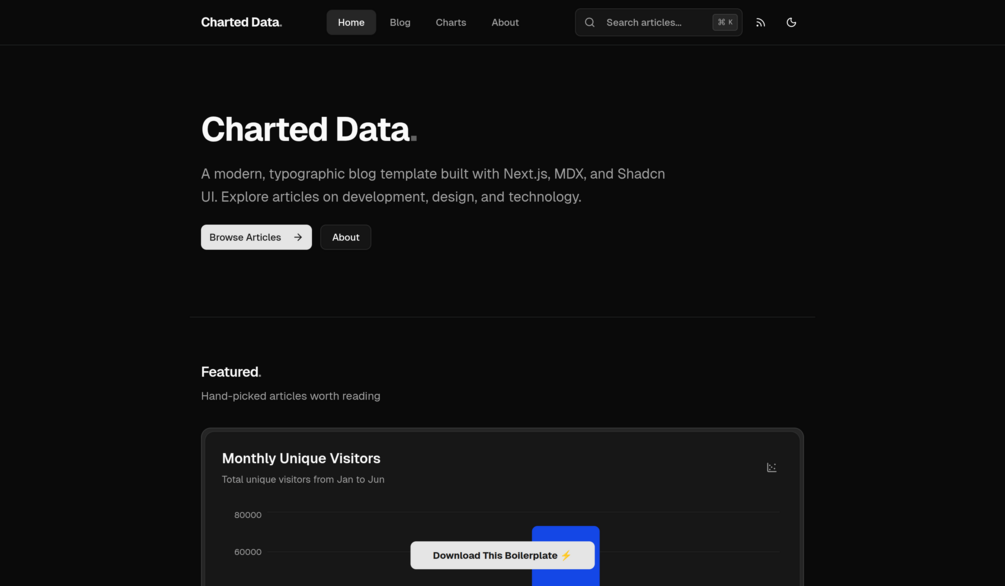Image resolution: width=1005 pixels, height=586 pixels.
Task: Click the Featured section heading
Action: tap(230, 372)
